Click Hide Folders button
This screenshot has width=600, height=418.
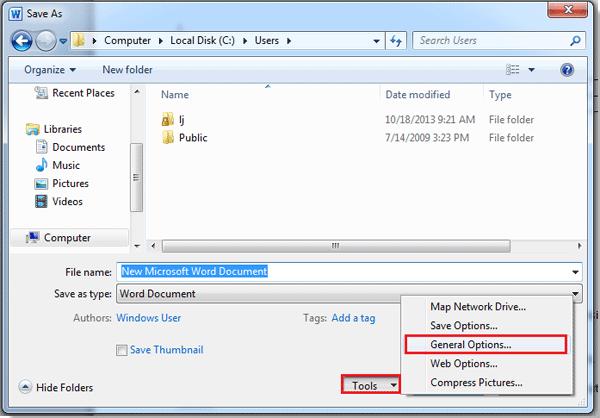pyautogui.click(x=56, y=387)
